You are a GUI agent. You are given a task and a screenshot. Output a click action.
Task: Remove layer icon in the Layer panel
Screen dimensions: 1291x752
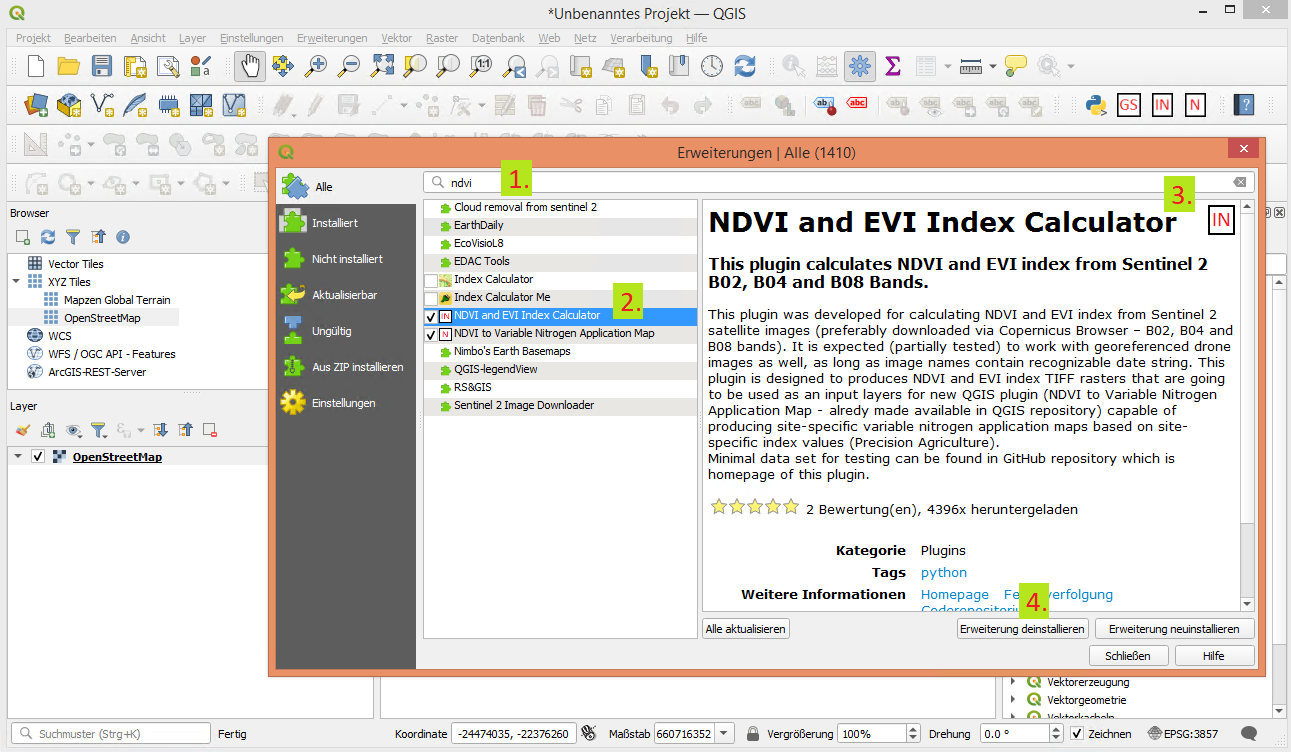(x=210, y=430)
